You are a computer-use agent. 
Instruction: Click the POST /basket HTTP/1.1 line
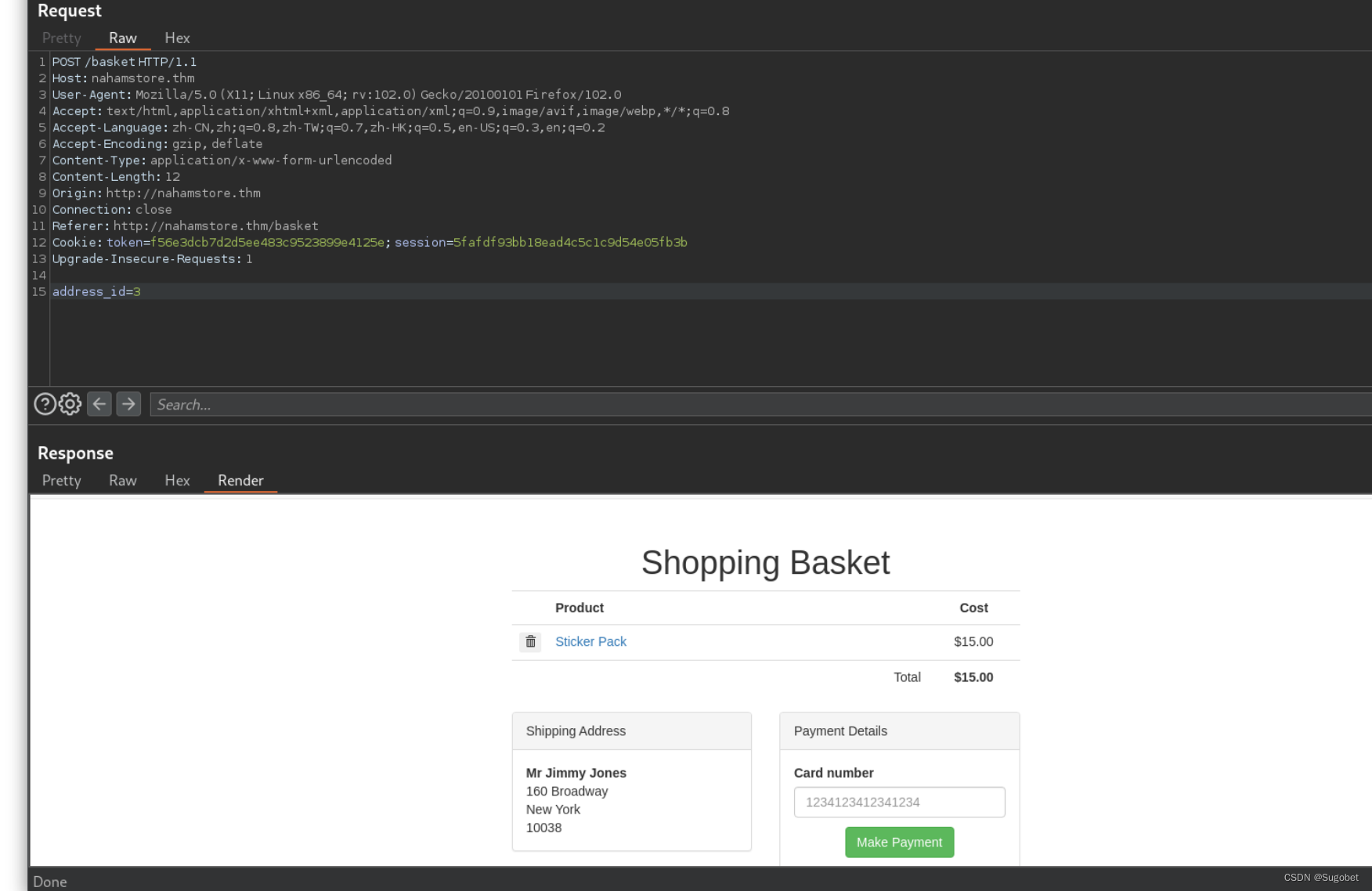125,62
